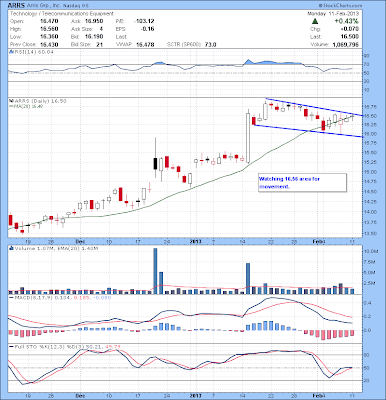386x400 pixels.
Task: Click the Technology / Telecommunications Equipment sector label
Action: pos(62,14)
